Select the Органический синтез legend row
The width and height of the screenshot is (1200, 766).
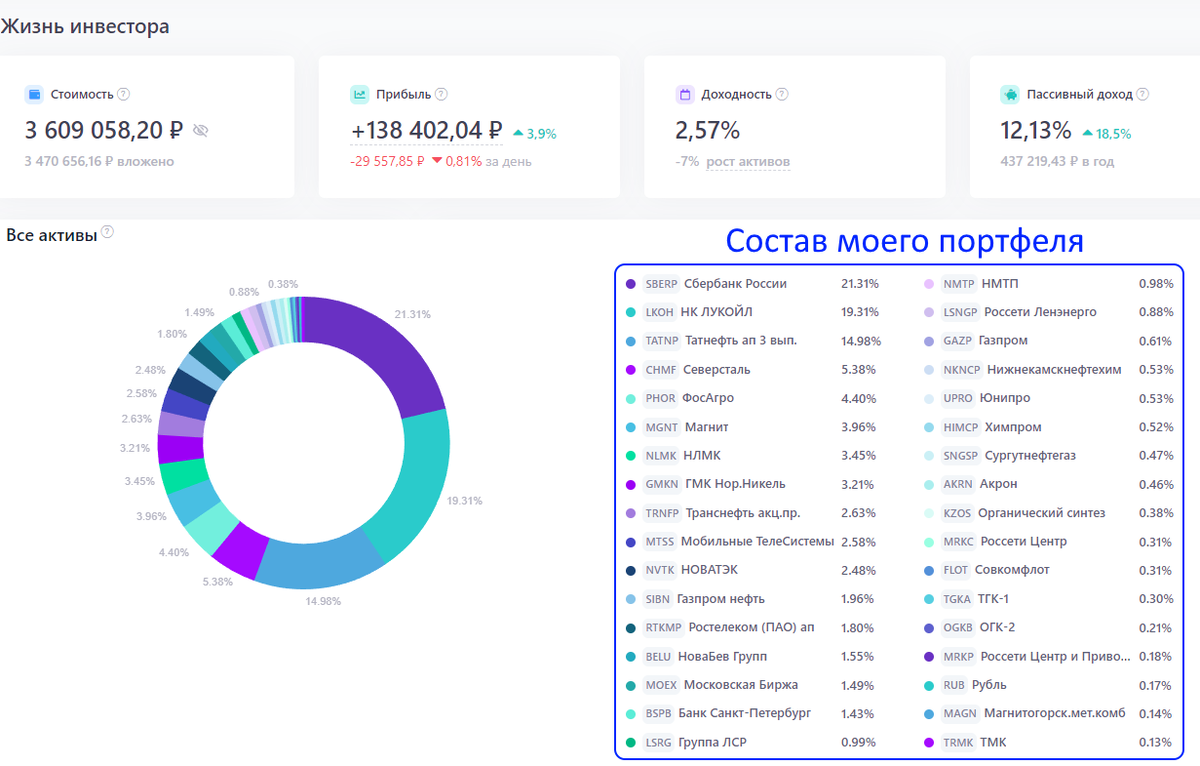1049,513
